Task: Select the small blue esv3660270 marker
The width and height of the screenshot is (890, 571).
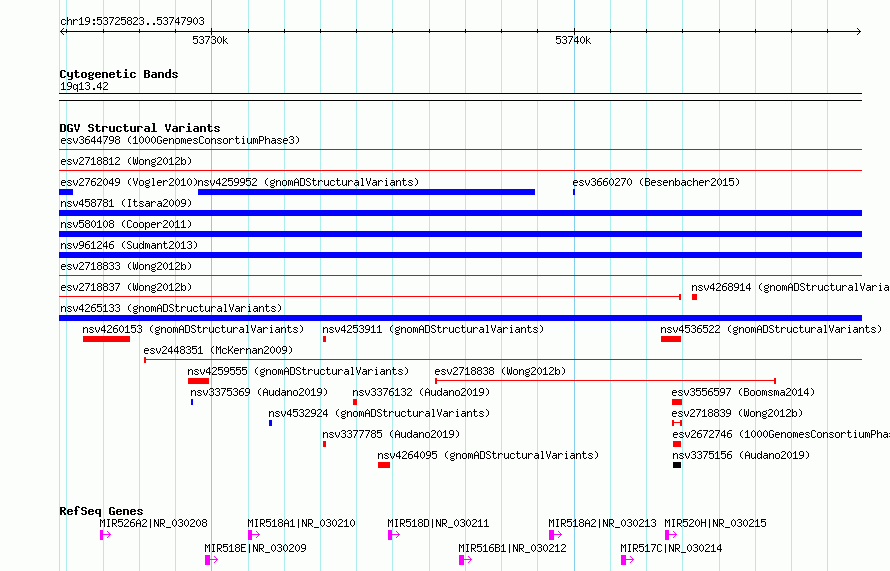Action: tap(574, 192)
